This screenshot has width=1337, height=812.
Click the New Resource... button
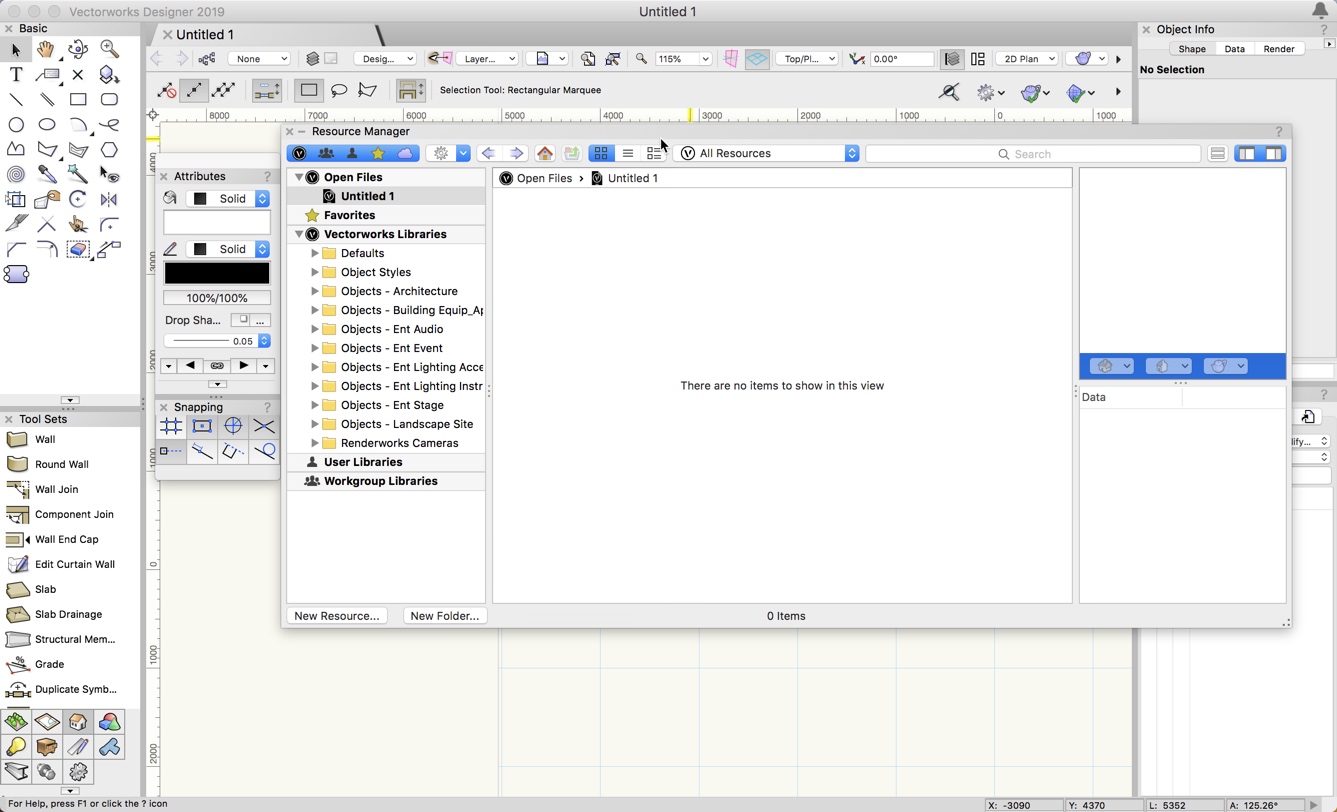tap(337, 616)
